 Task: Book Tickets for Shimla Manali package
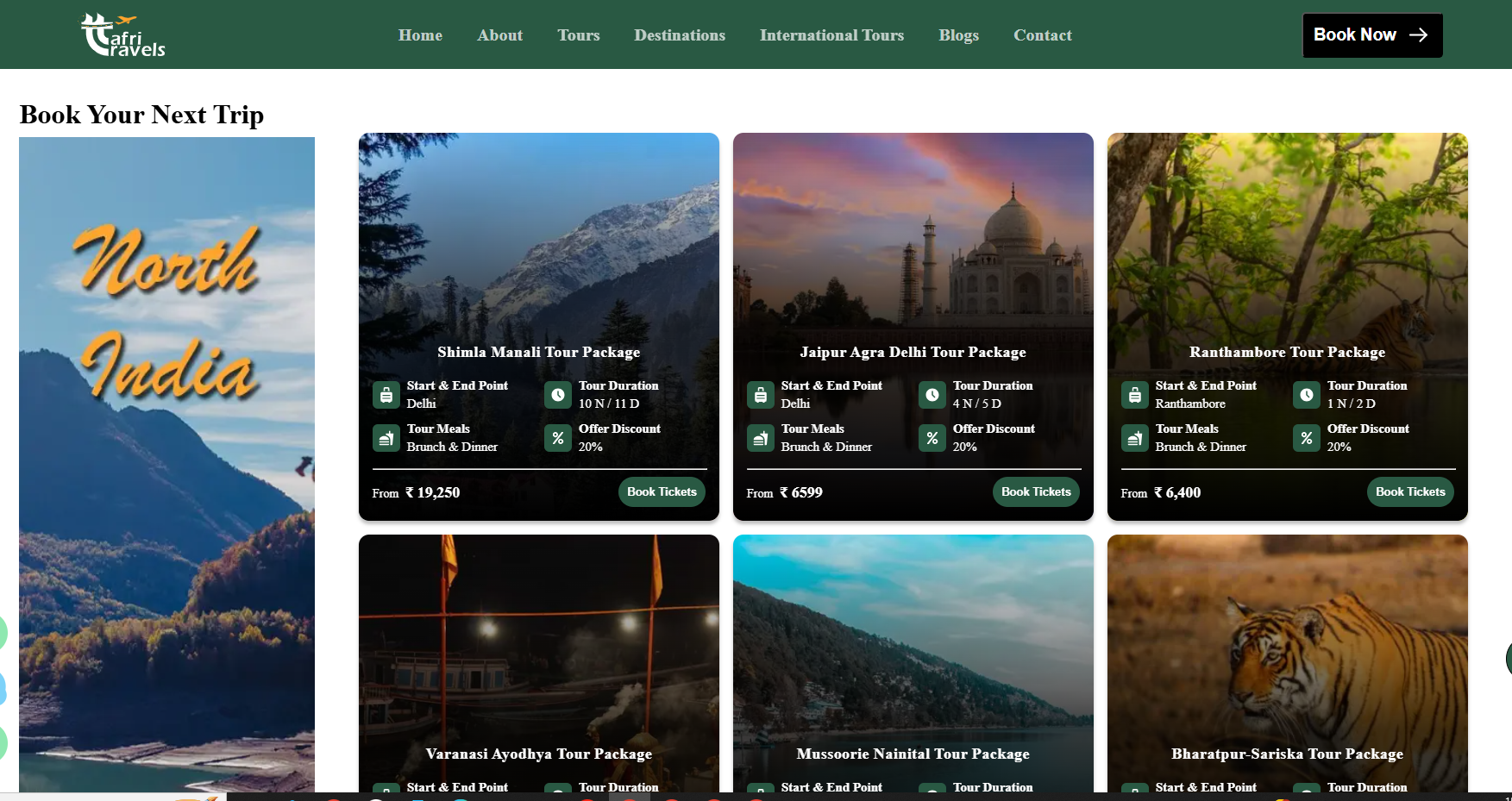[x=662, y=491]
